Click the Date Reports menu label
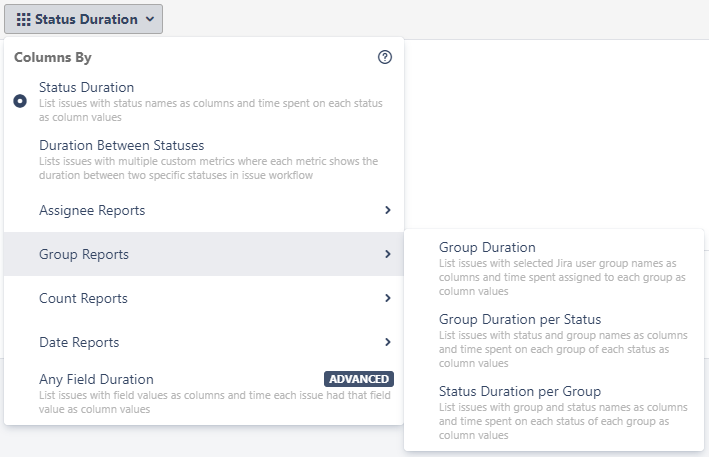Screen dimensions: 709x457 click(79, 343)
